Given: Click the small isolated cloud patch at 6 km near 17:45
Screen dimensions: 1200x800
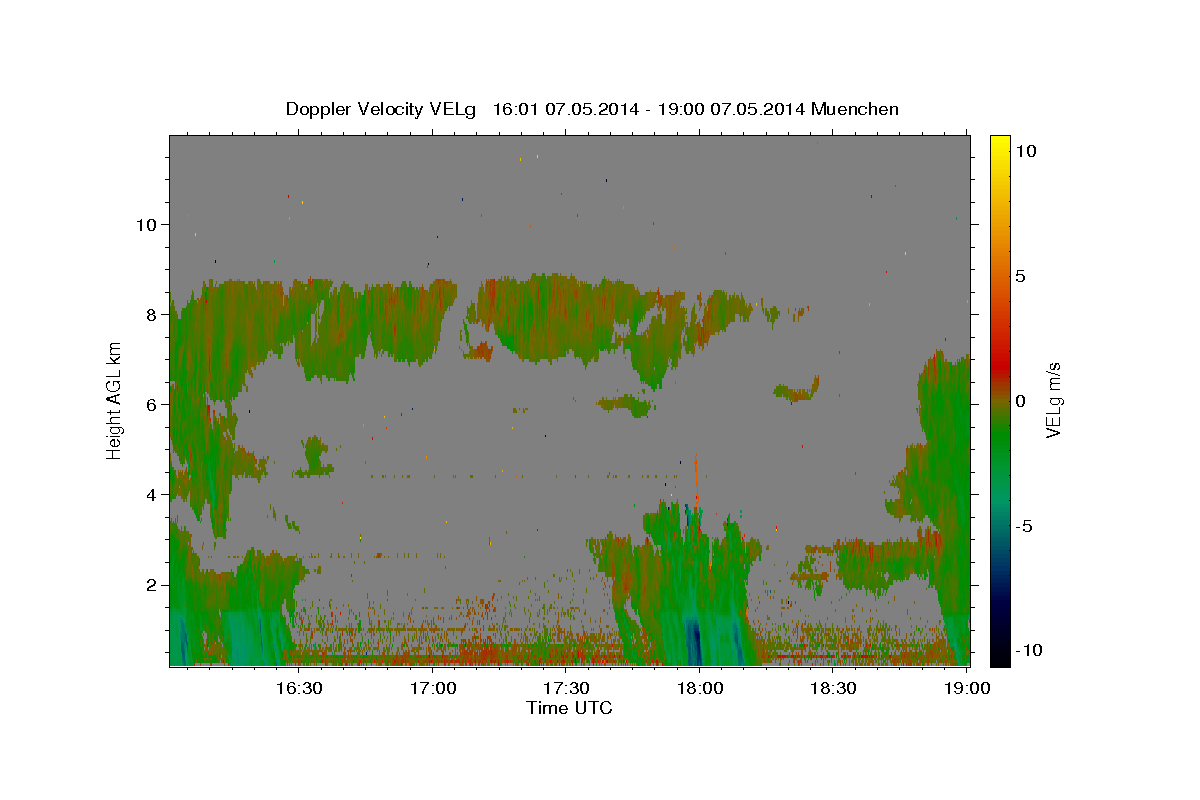Looking at the screenshot, I should point(626,404).
